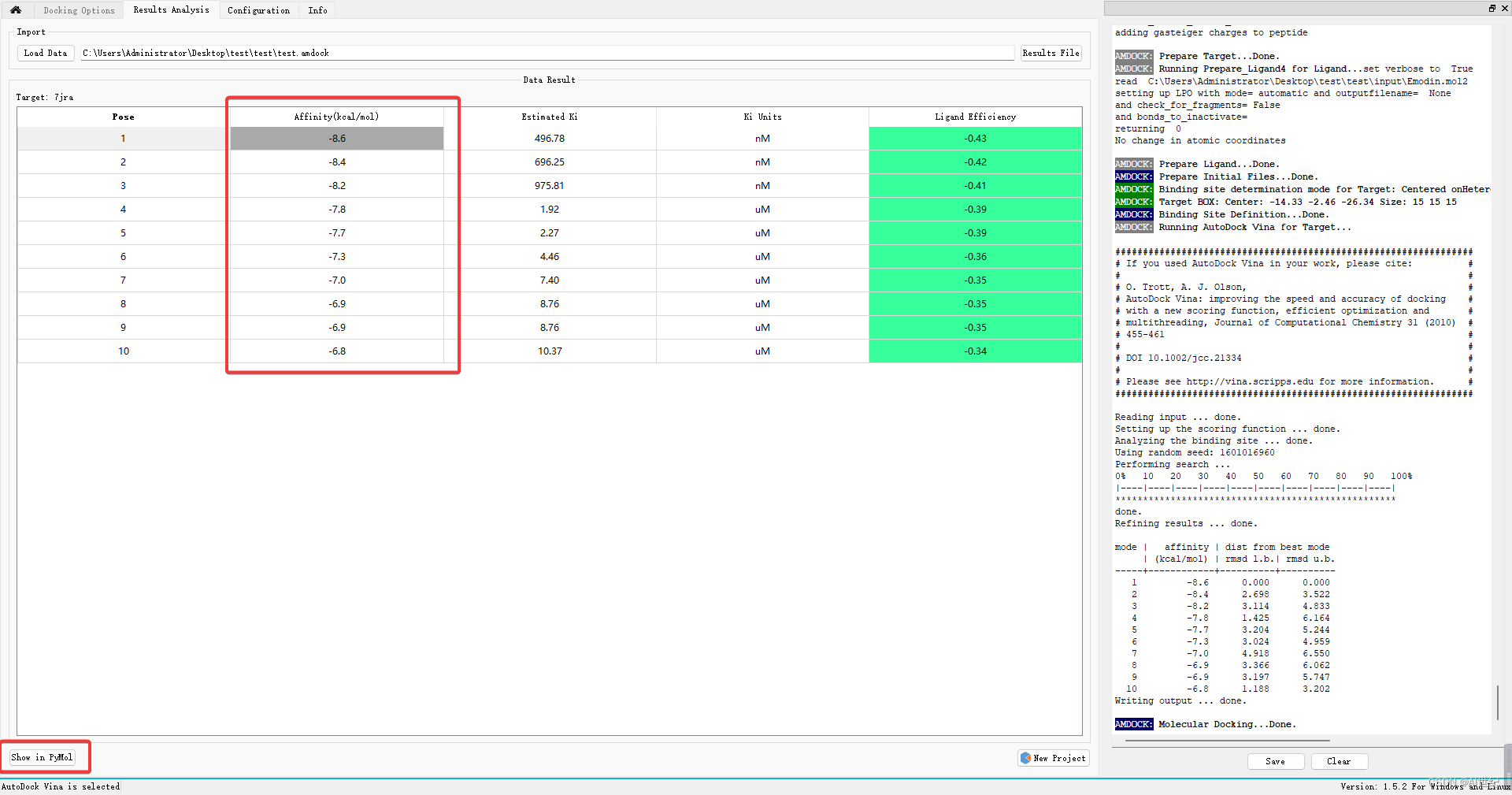Select affinity cell -6.8
The image size is (1512, 795).
point(337,351)
